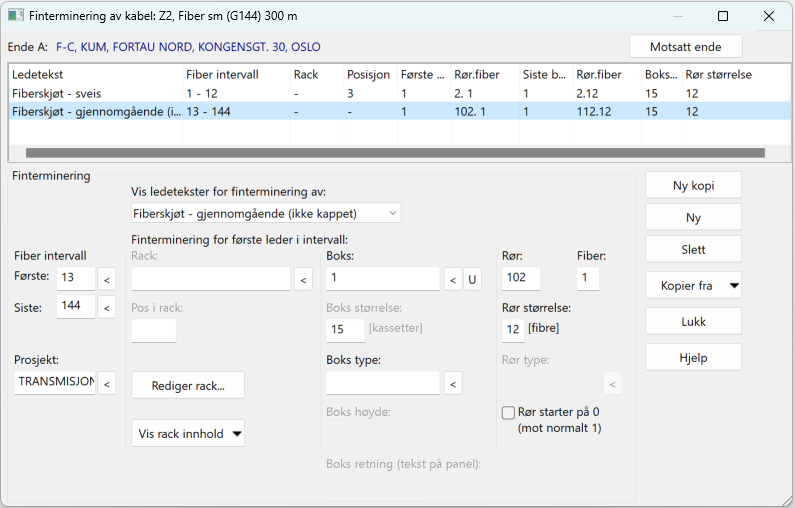Click the Rack column header
This screenshot has width=795, height=508.
(x=317, y=75)
